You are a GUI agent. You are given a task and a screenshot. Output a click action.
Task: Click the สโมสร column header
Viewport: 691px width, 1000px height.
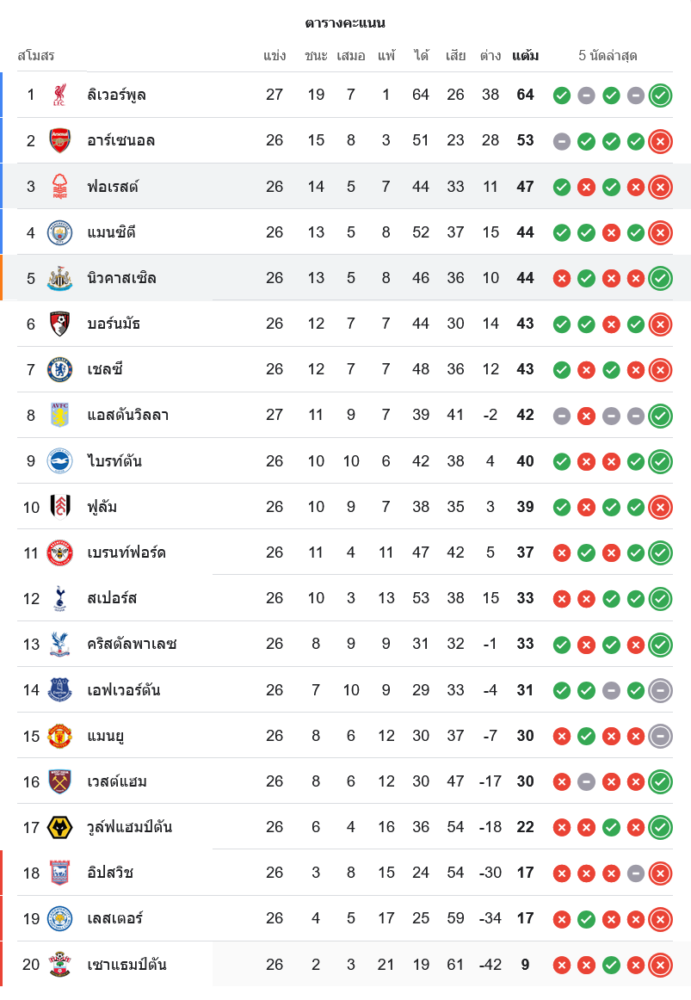click(x=36, y=56)
